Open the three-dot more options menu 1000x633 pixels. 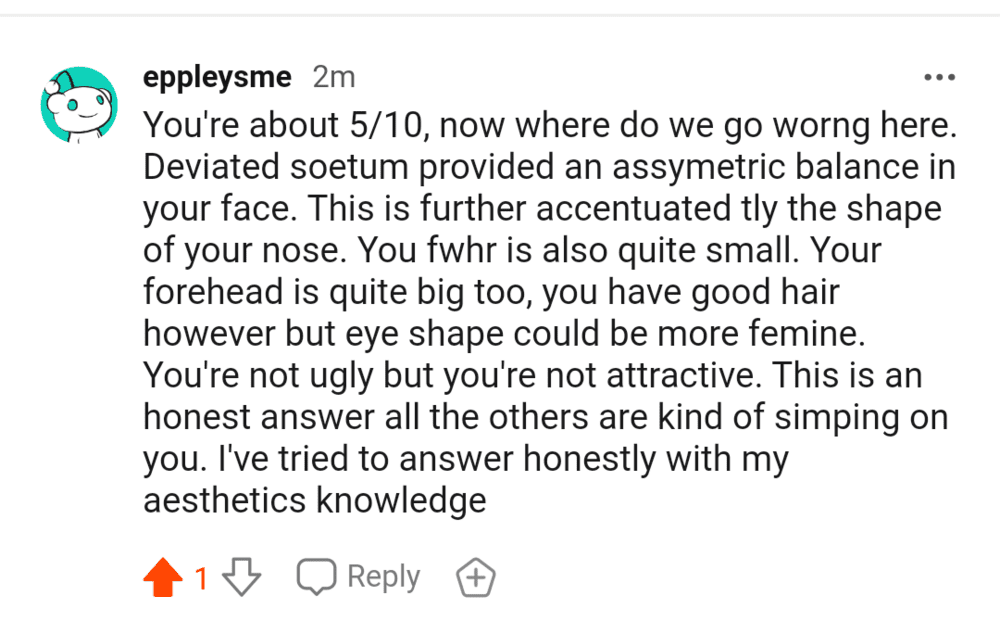point(940,77)
